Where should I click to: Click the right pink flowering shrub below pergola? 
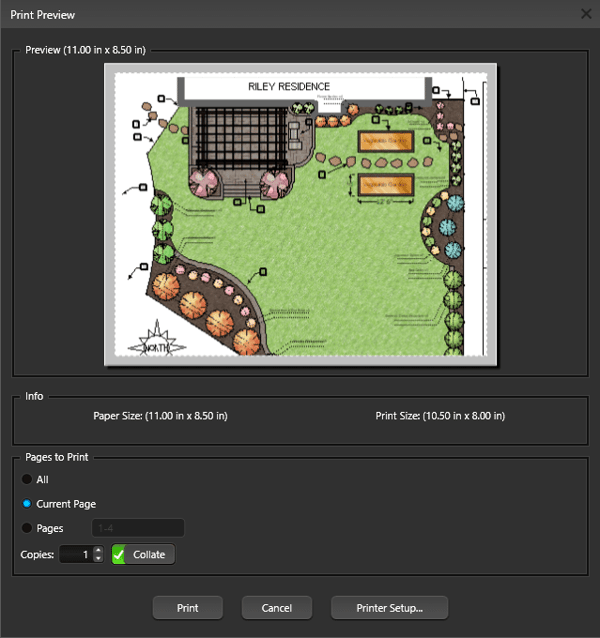pos(276,184)
